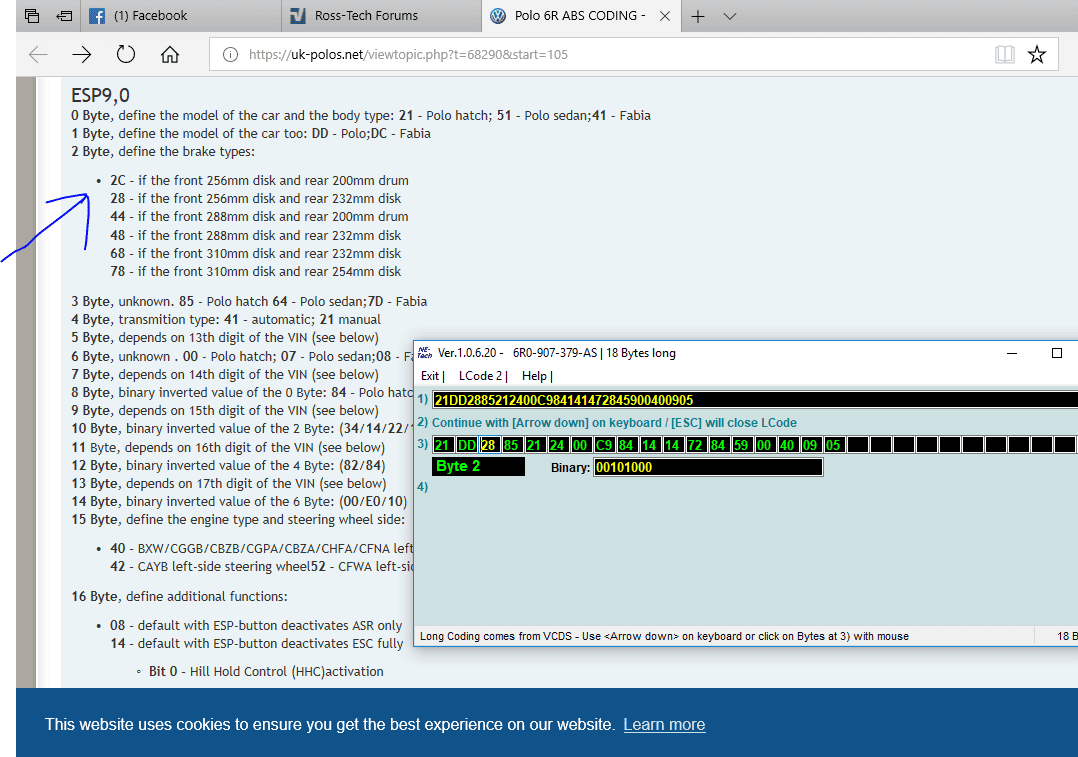Select the 09 byte cell
Screen dimensions: 1078x757
pos(811,445)
